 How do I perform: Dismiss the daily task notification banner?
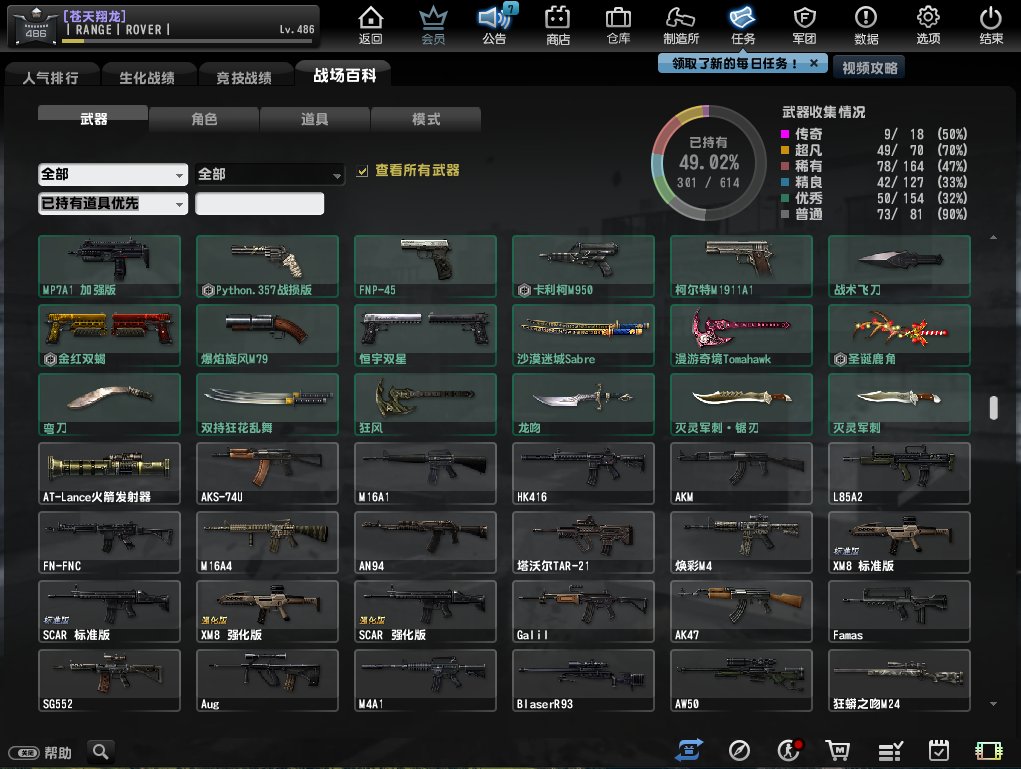pos(814,63)
